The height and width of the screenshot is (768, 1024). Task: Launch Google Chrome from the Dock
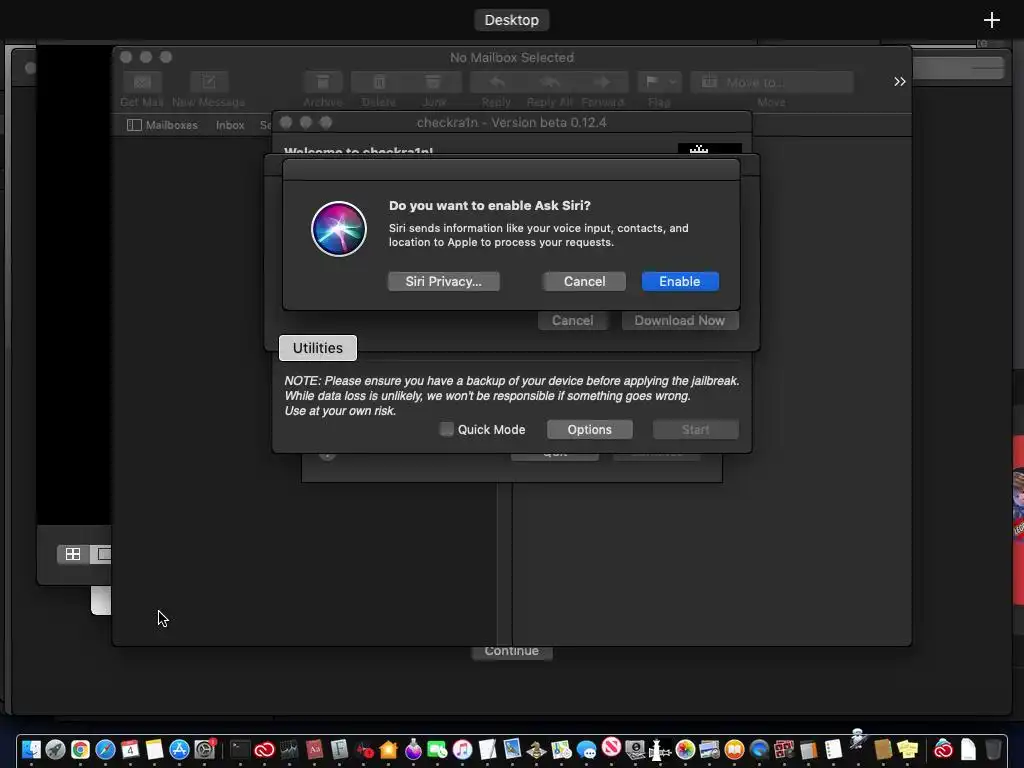click(x=80, y=749)
